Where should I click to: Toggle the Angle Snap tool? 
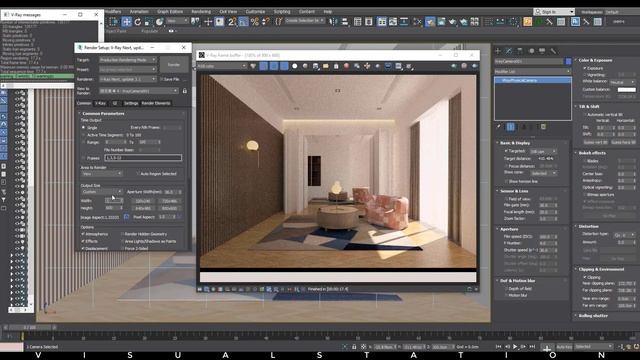pyautogui.click(x=243, y=22)
